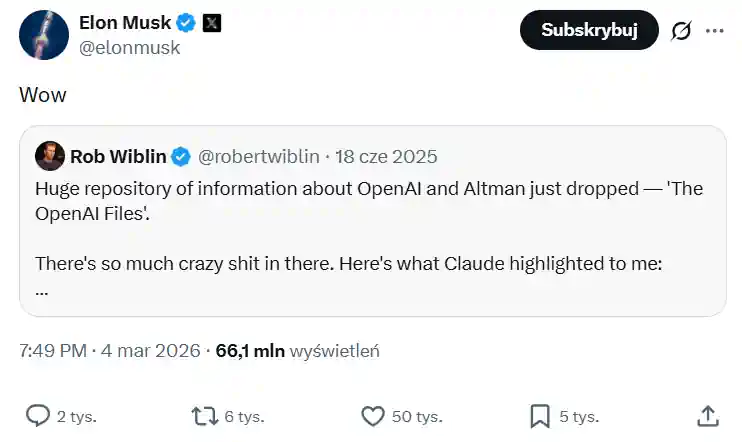Image resolution: width=742 pixels, height=442 pixels.
Task: Toggle the bookmark icon
Action: click(540, 416)
